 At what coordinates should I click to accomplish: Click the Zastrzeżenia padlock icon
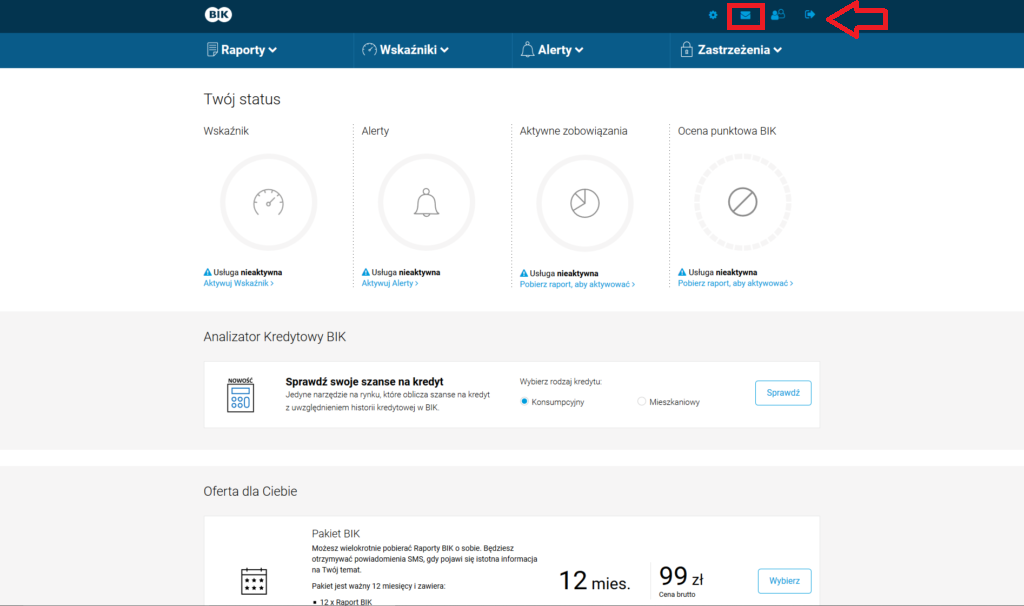[x=686, y=49]
